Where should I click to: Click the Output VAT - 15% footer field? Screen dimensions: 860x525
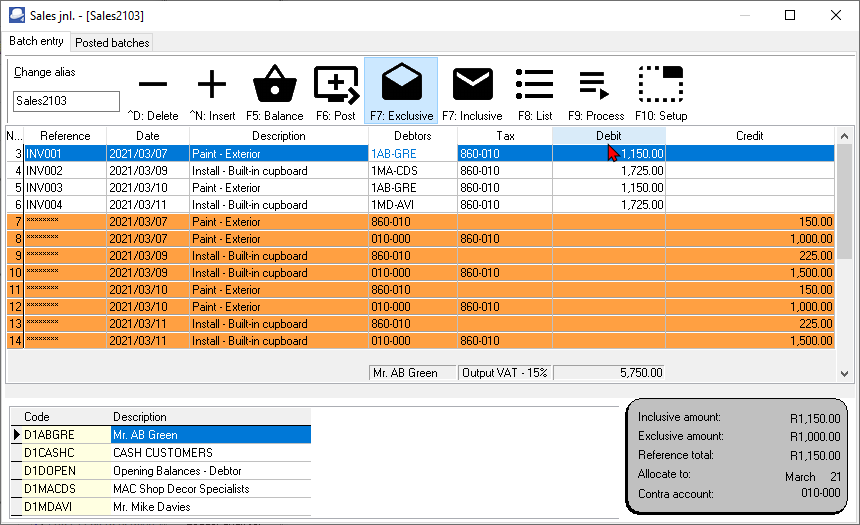pyautogui.click(x=505, y=373)
